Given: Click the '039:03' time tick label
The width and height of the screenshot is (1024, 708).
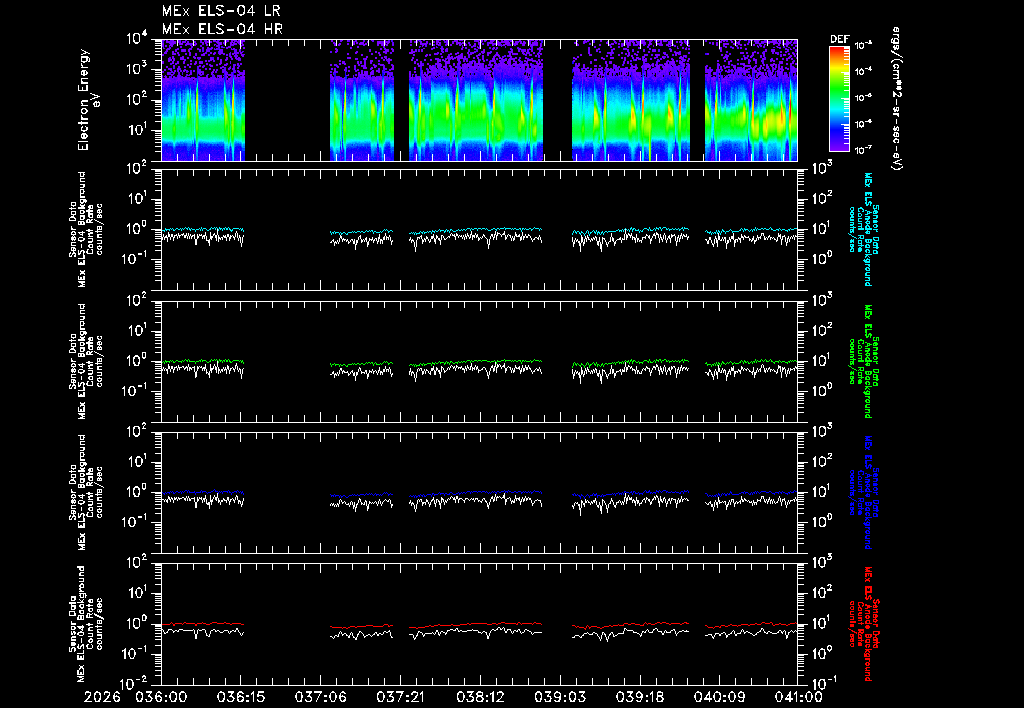Looking at the screenshot, I should [559, 698].
